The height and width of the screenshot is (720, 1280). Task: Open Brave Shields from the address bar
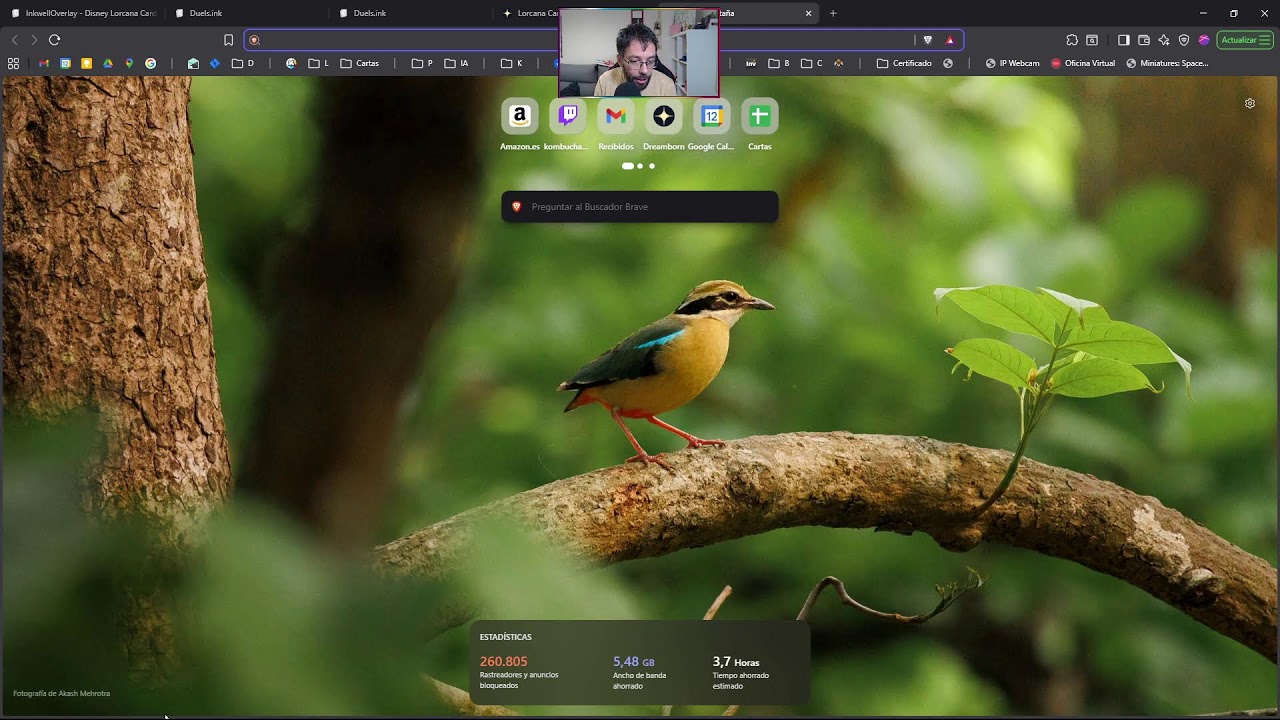(928, 40)
